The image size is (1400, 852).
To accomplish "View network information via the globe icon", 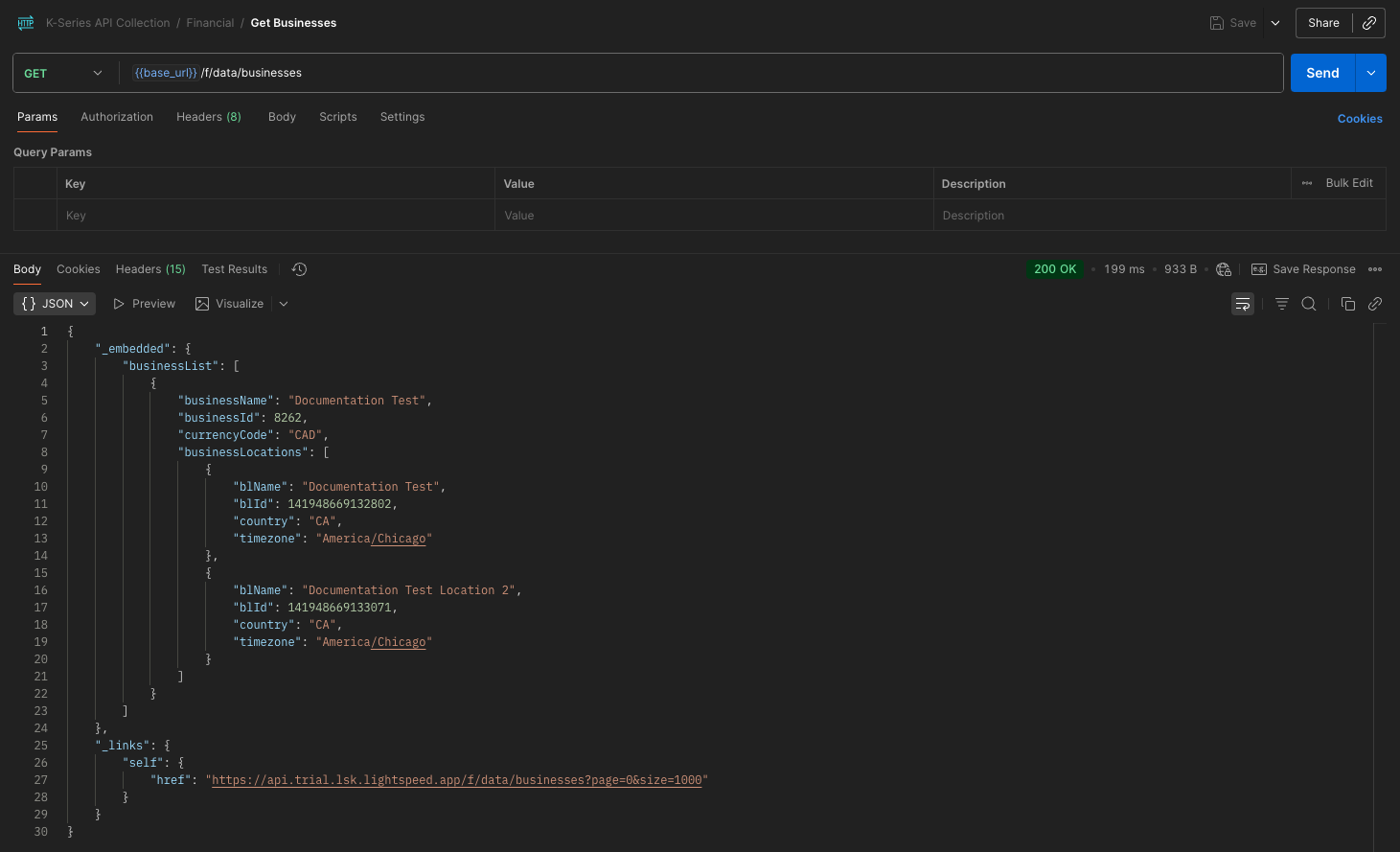I will click(x=1224, y=269).
